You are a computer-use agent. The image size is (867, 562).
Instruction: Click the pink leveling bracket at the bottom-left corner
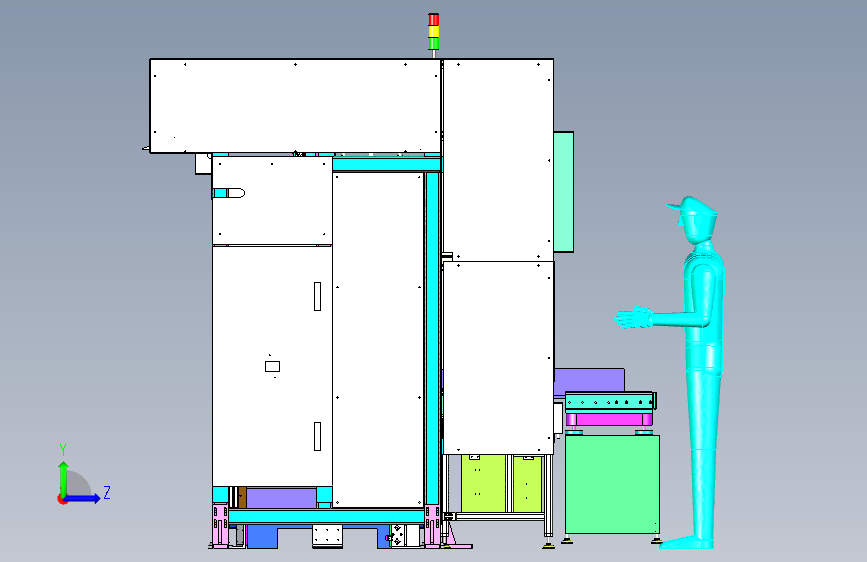tap(220, 526)
